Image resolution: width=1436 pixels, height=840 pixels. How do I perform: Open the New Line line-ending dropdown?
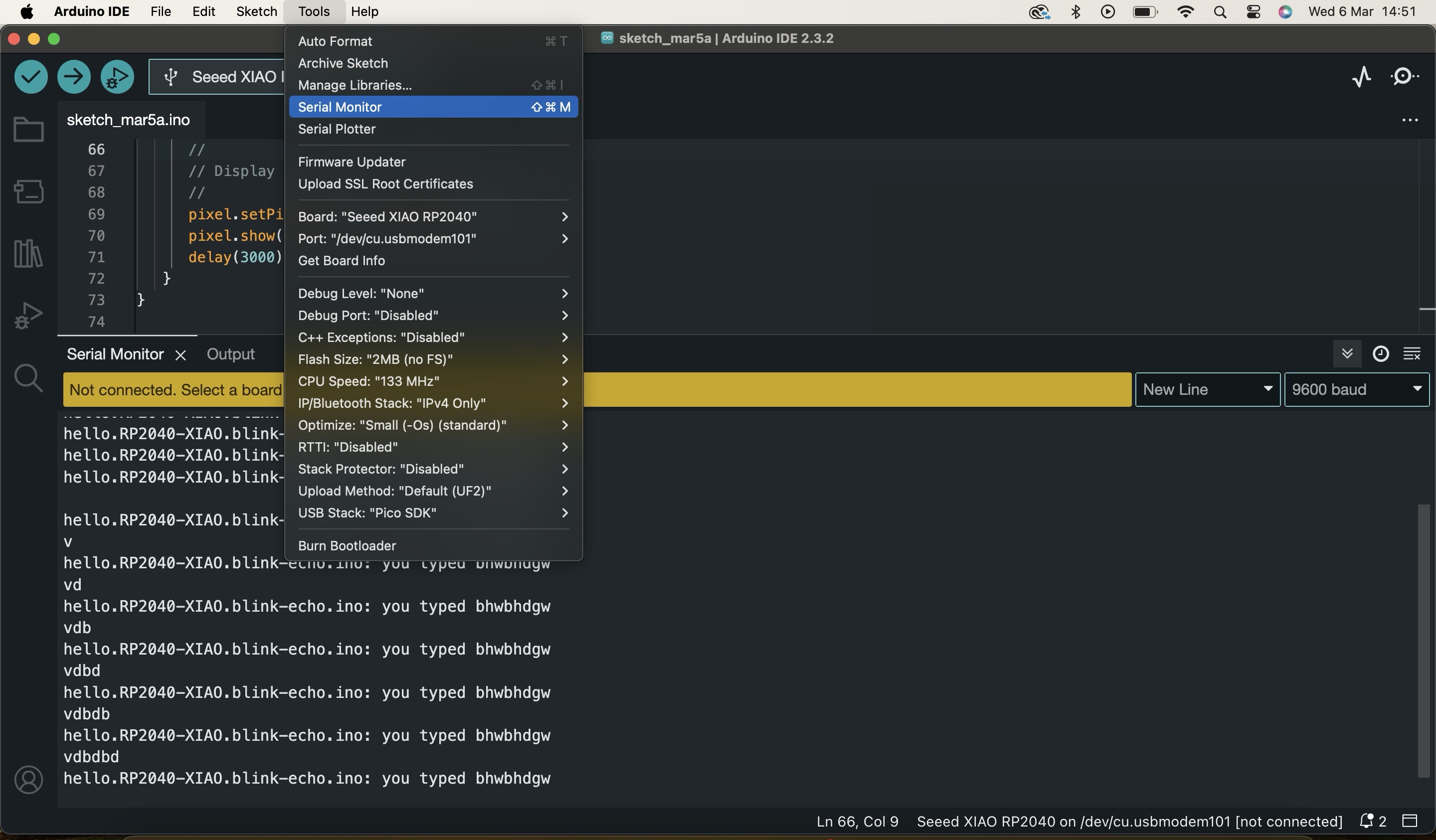[1208, 390]
